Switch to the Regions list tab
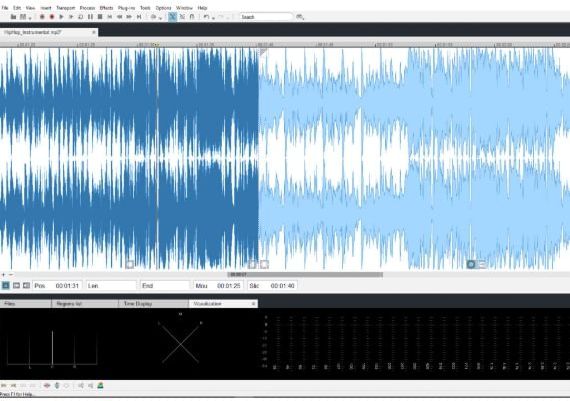This screenshot has height=401, width=570. (x=85, y=304)
